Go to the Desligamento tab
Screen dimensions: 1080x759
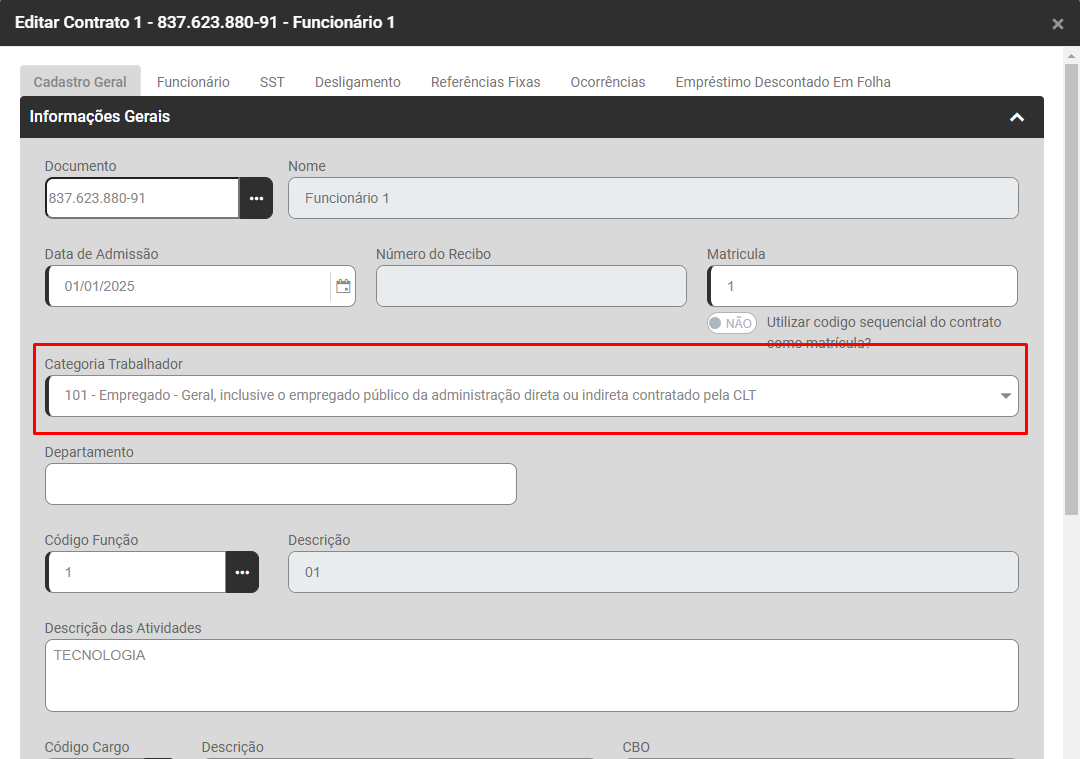pos(357,82)
